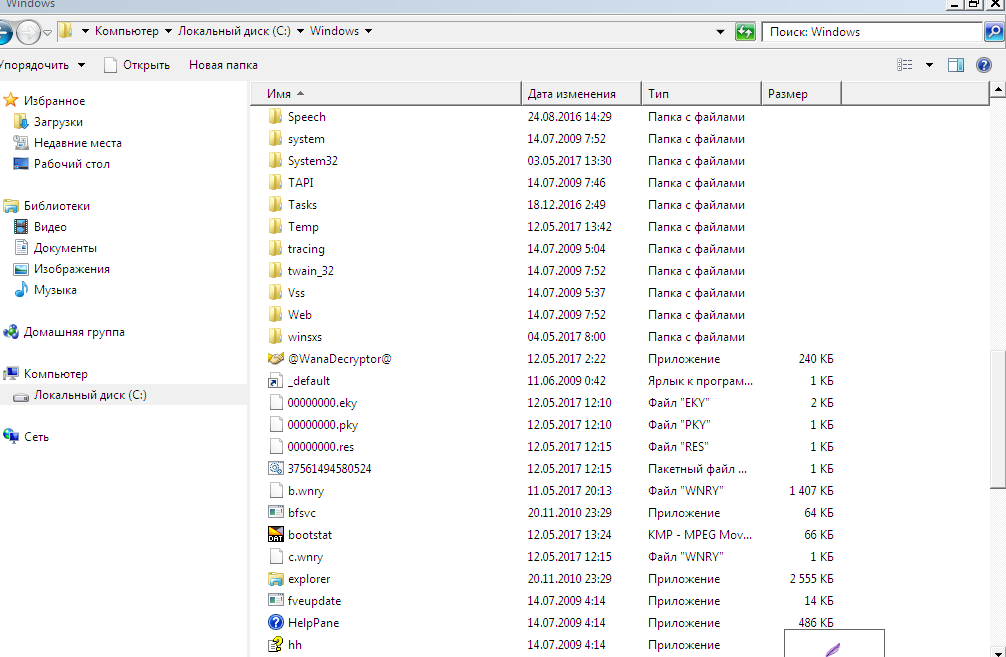This screenshot has height=657, width=1006.
Task: Click the refresh button beside address bar
Action: 745,31
